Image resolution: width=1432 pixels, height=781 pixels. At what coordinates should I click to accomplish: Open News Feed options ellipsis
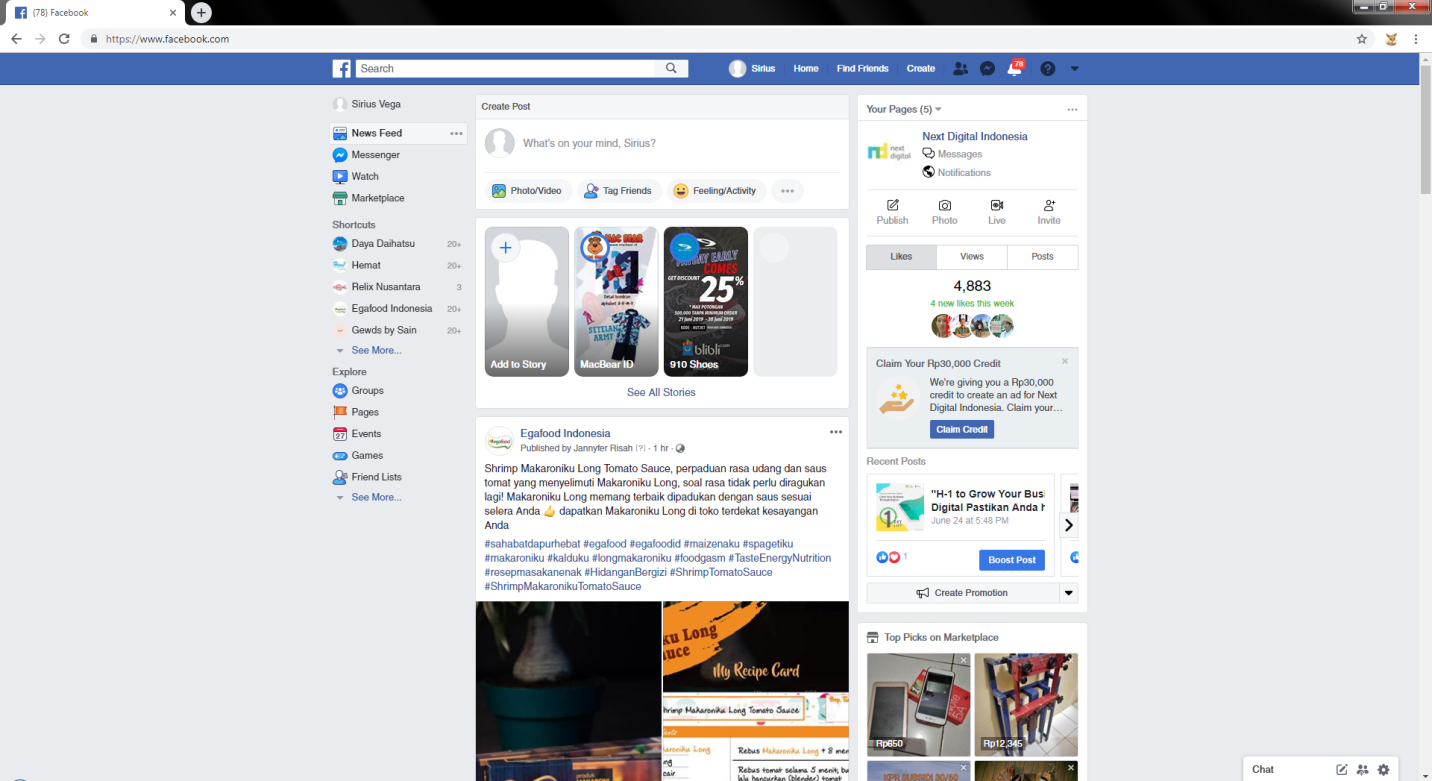[456, 133]
